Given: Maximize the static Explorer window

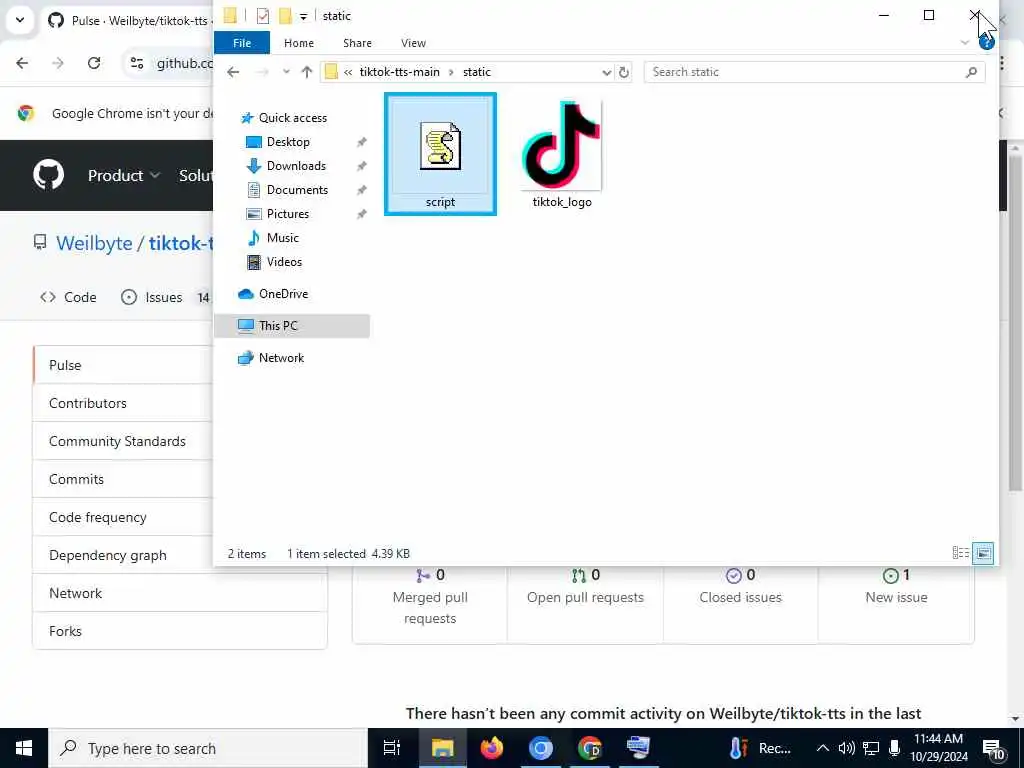Looking at the screenshot, I should coord(929,15).
